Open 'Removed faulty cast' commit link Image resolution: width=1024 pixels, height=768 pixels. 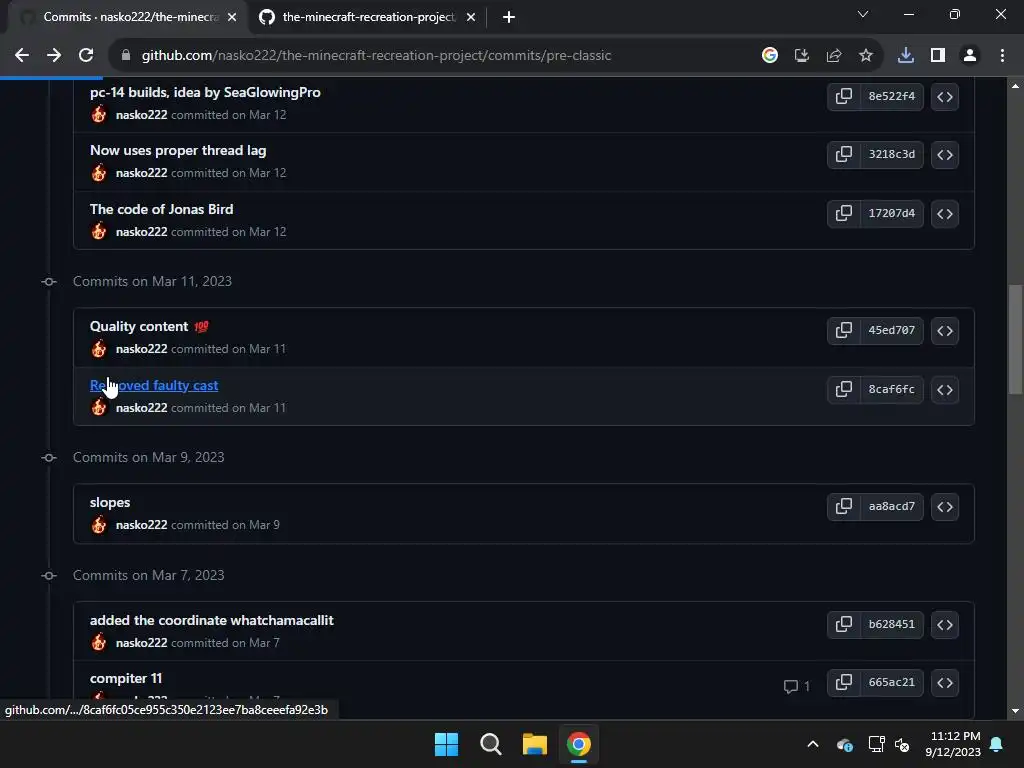coord(153,385)
